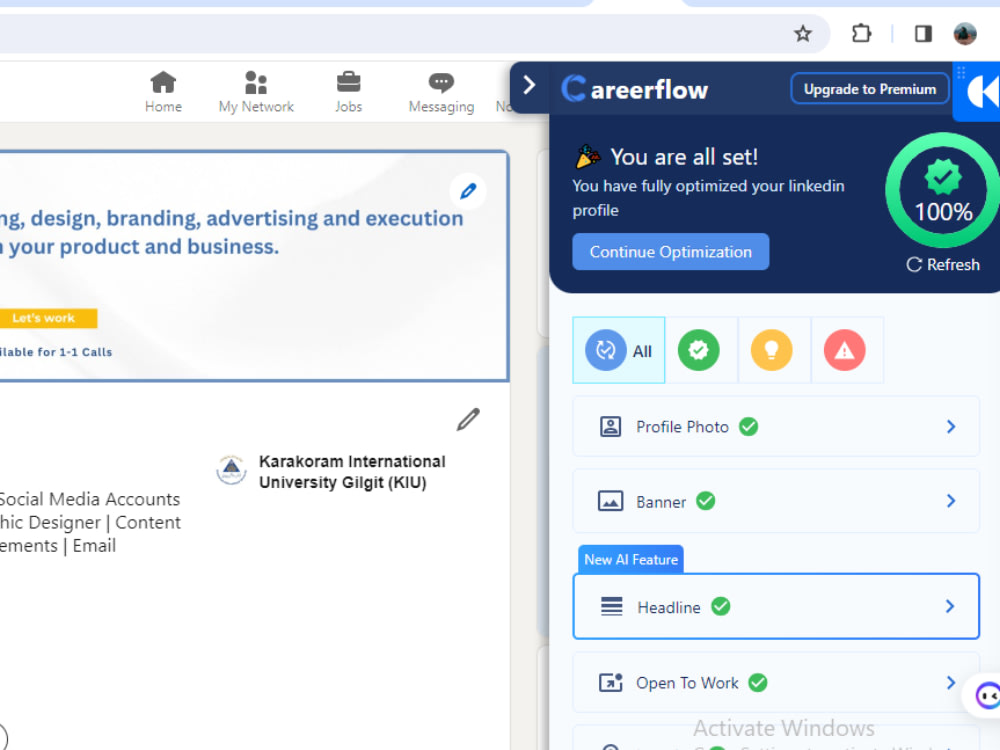Click the LinkedIn banner image

[x=253, y=267]
